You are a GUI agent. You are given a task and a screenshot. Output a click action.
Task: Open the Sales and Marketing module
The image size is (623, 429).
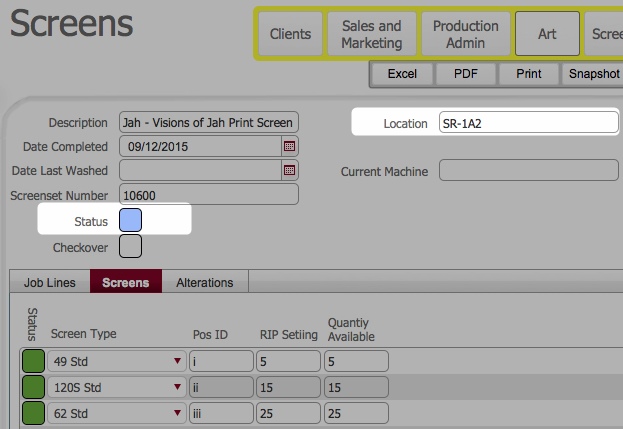(x=371, y=34)
